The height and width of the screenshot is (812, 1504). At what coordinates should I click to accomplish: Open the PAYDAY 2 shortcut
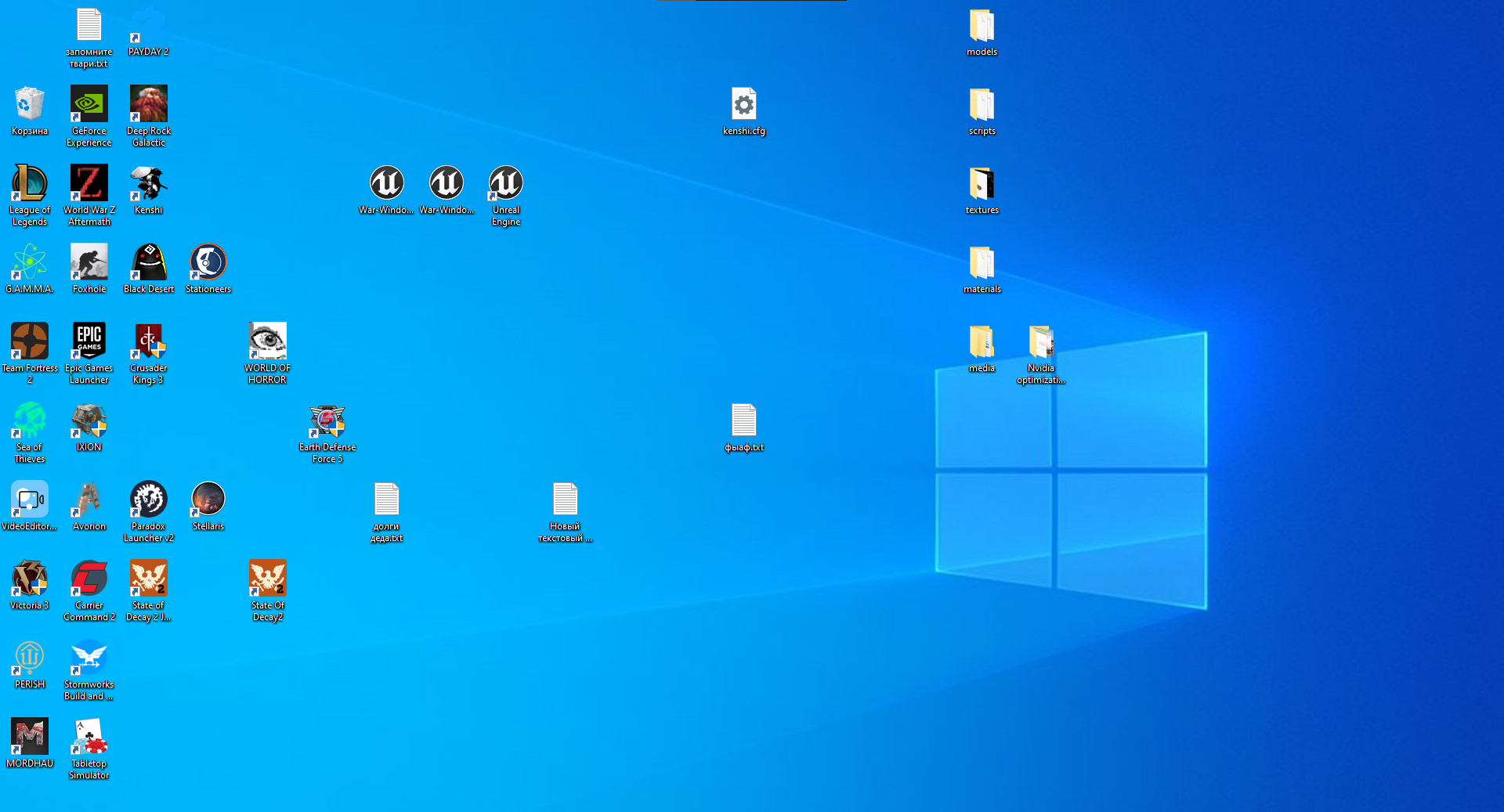149,32
